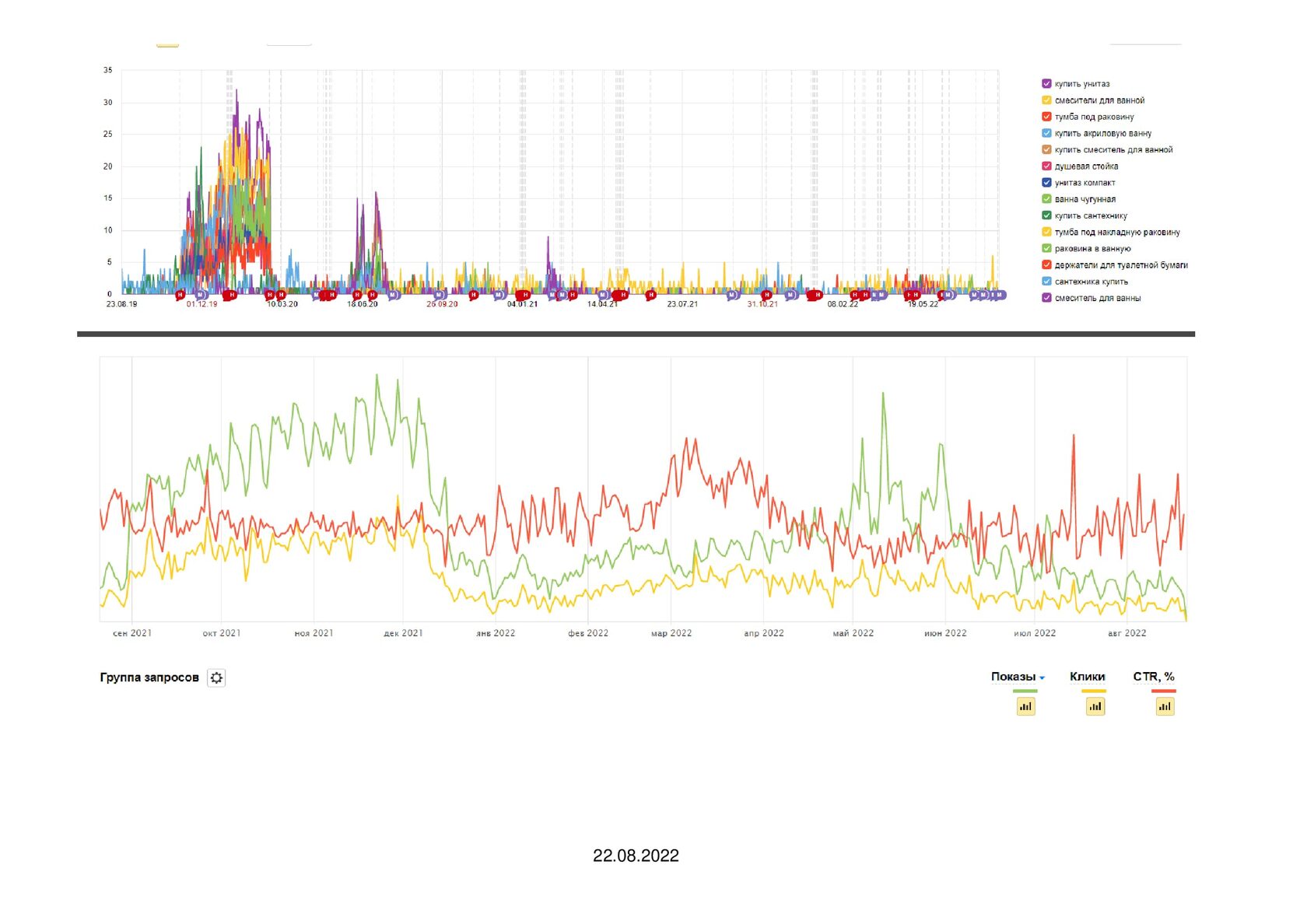1307x924 pixels.
Task: Click the сантехника купить legend checkbox
Action: point(1046,282)
